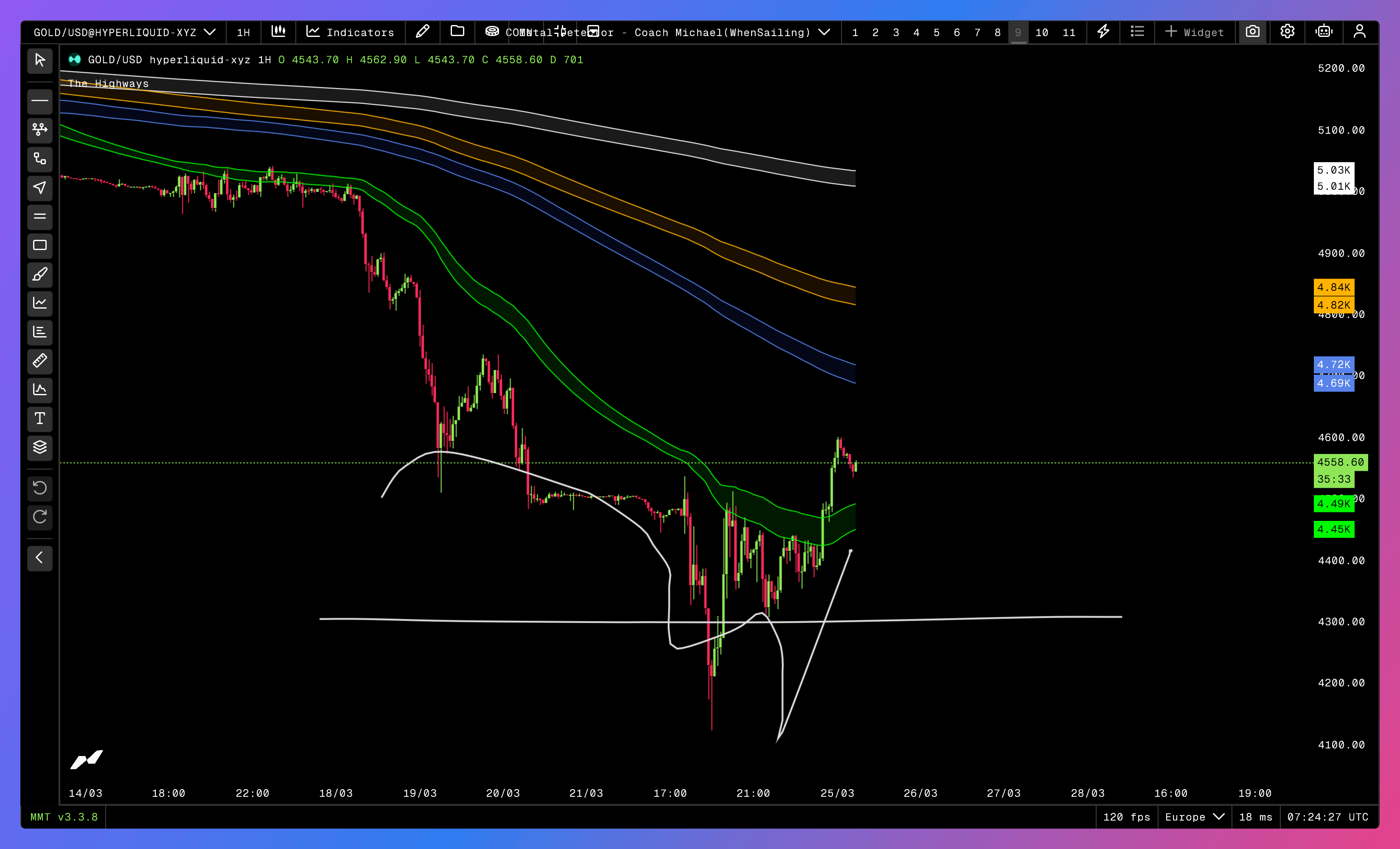Select the rectangle shape tool
This screenshot has width=1400, height=849.
(40, 245)
